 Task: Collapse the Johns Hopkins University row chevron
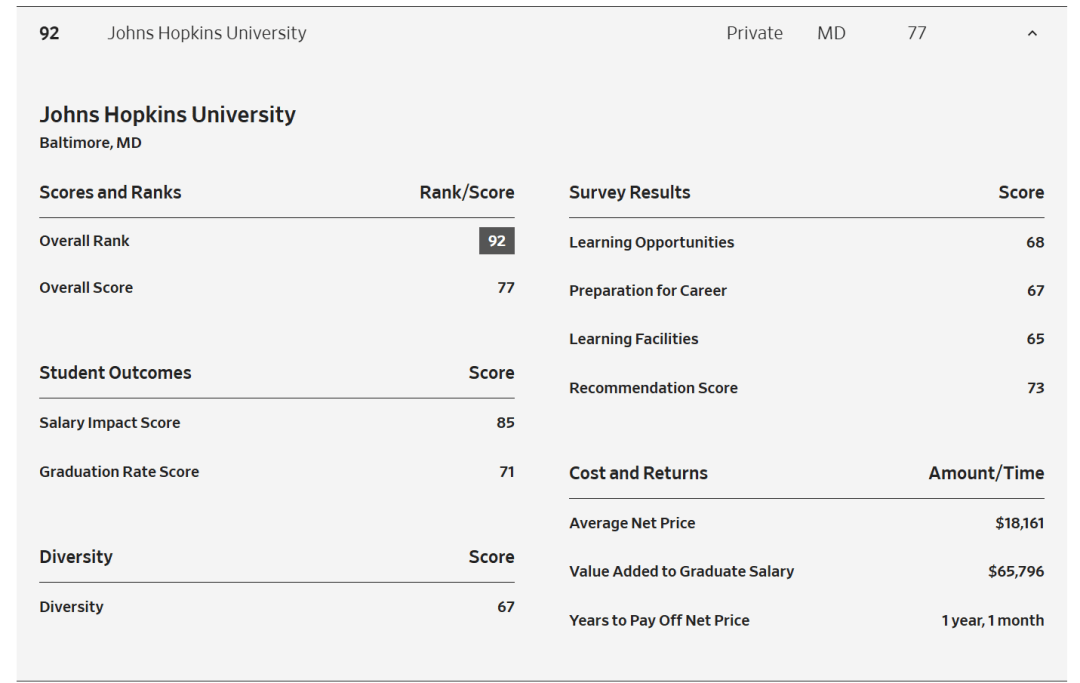coord(1032,34)
